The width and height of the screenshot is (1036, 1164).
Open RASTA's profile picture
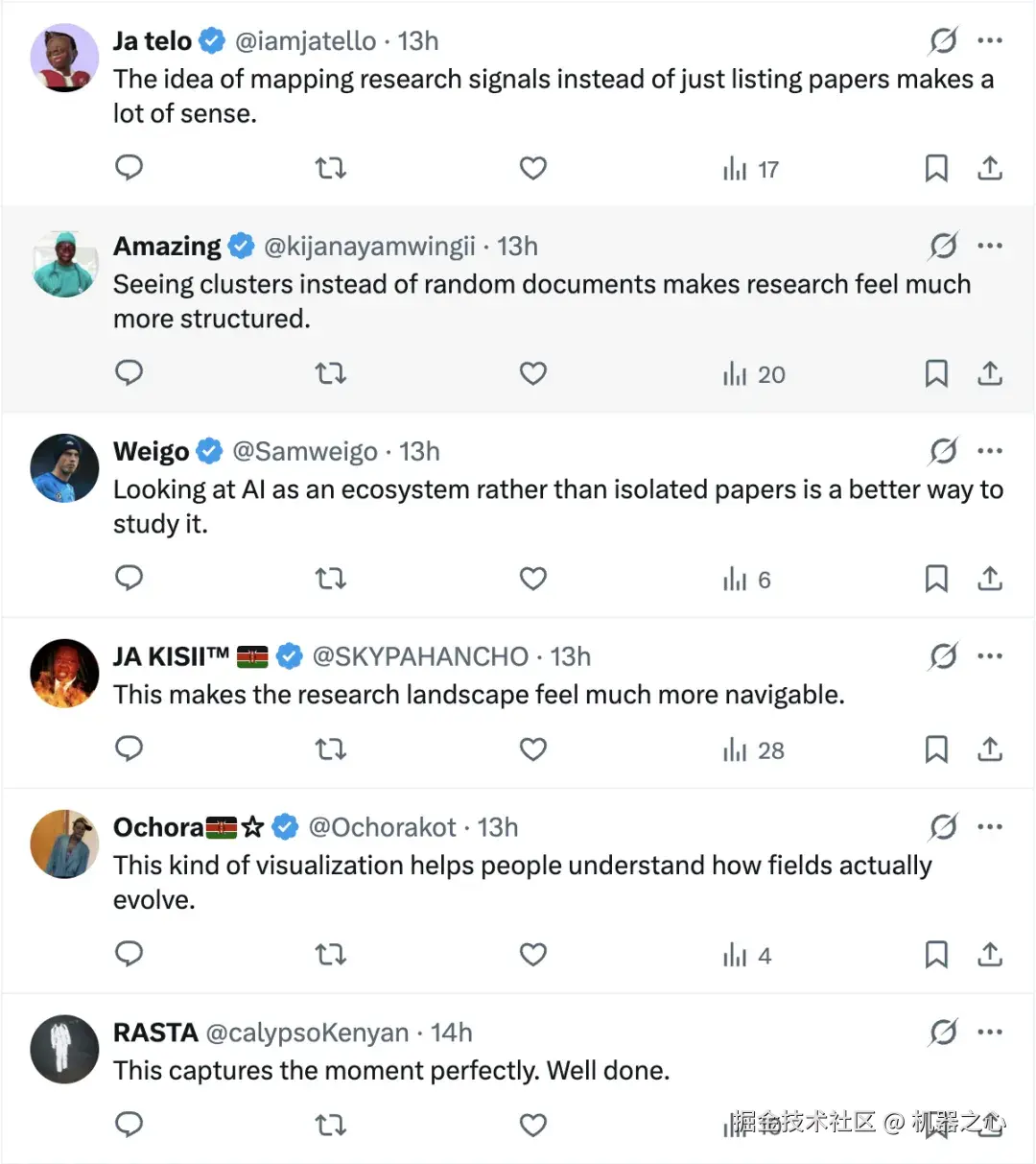pyautogui.click(x=64, y=1049)
